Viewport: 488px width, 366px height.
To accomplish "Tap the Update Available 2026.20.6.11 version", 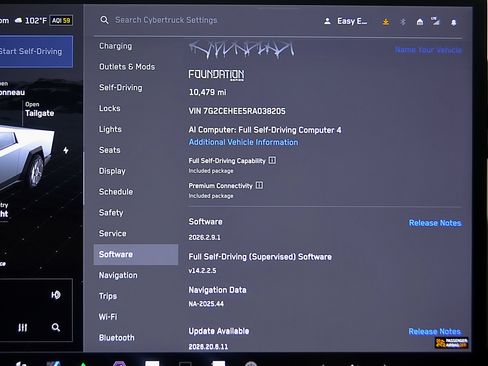I will [208, 347].
